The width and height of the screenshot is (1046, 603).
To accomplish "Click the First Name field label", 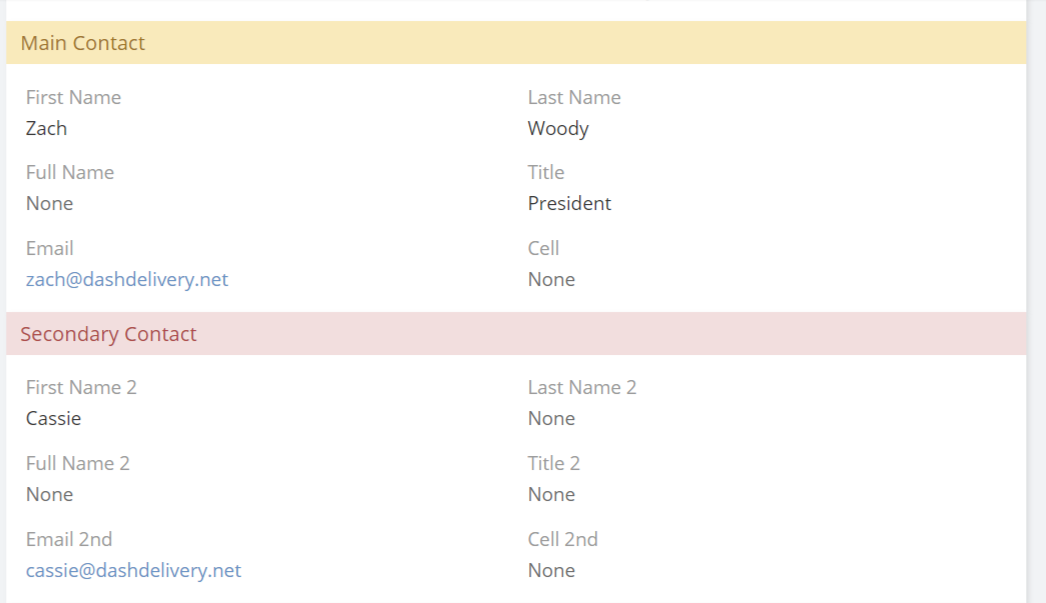I will pyautogui.click(x=73, y=98).
